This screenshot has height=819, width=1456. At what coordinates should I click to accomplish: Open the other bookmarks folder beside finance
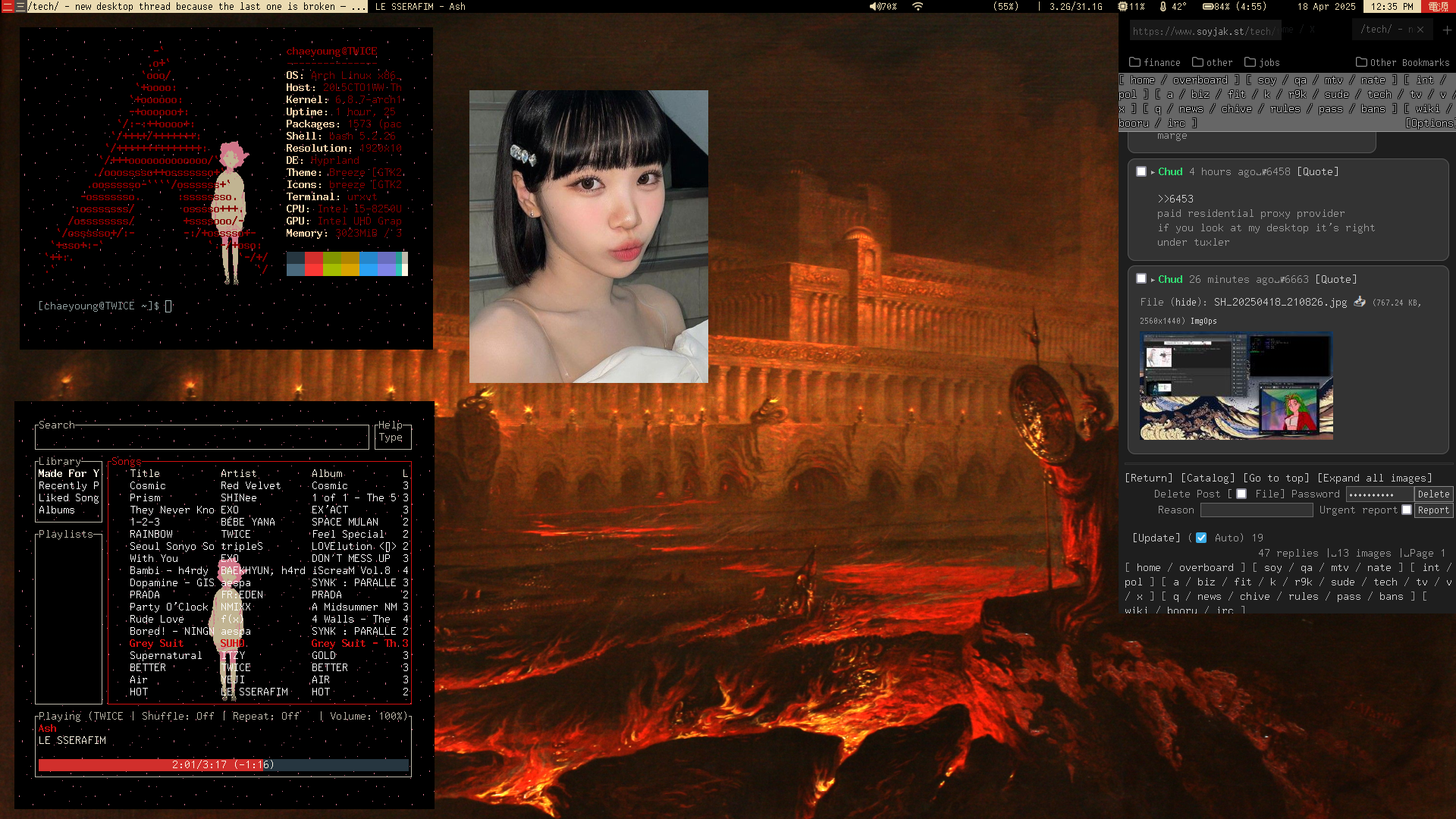(1212, 62)
